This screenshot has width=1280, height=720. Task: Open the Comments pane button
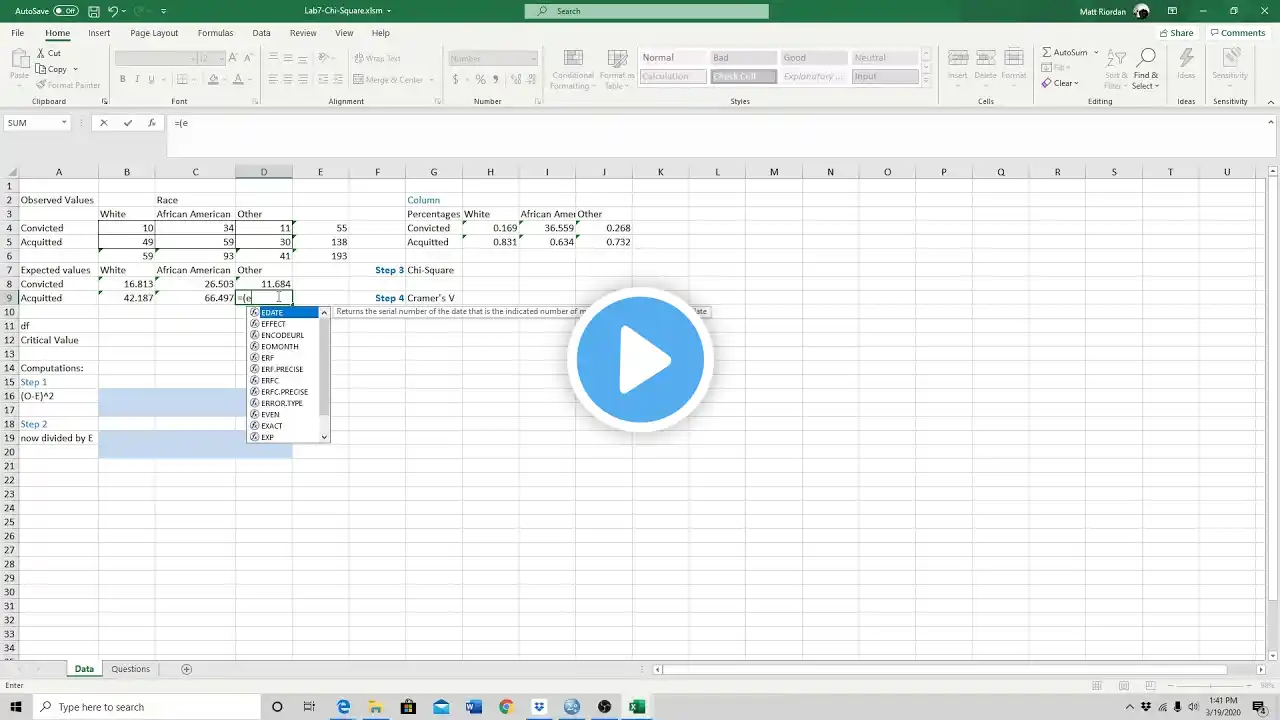[x=1238, y=33]
